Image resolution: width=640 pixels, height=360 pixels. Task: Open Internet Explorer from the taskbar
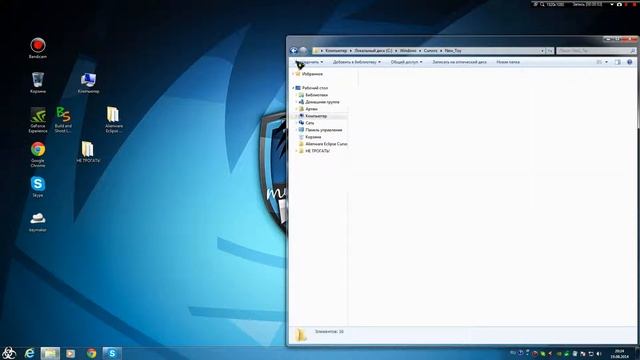pyautogui.click(x=29, y=353)
